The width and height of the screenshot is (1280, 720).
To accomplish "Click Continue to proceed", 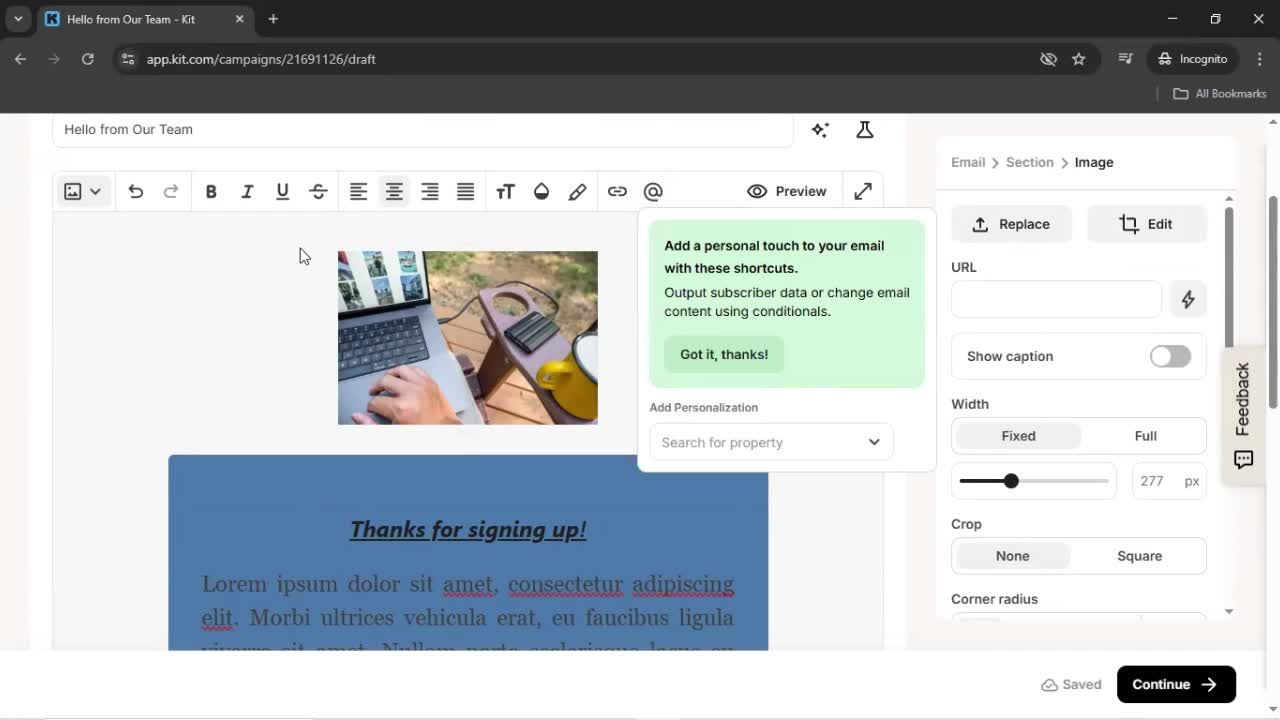I will (x=1175, y=684).
